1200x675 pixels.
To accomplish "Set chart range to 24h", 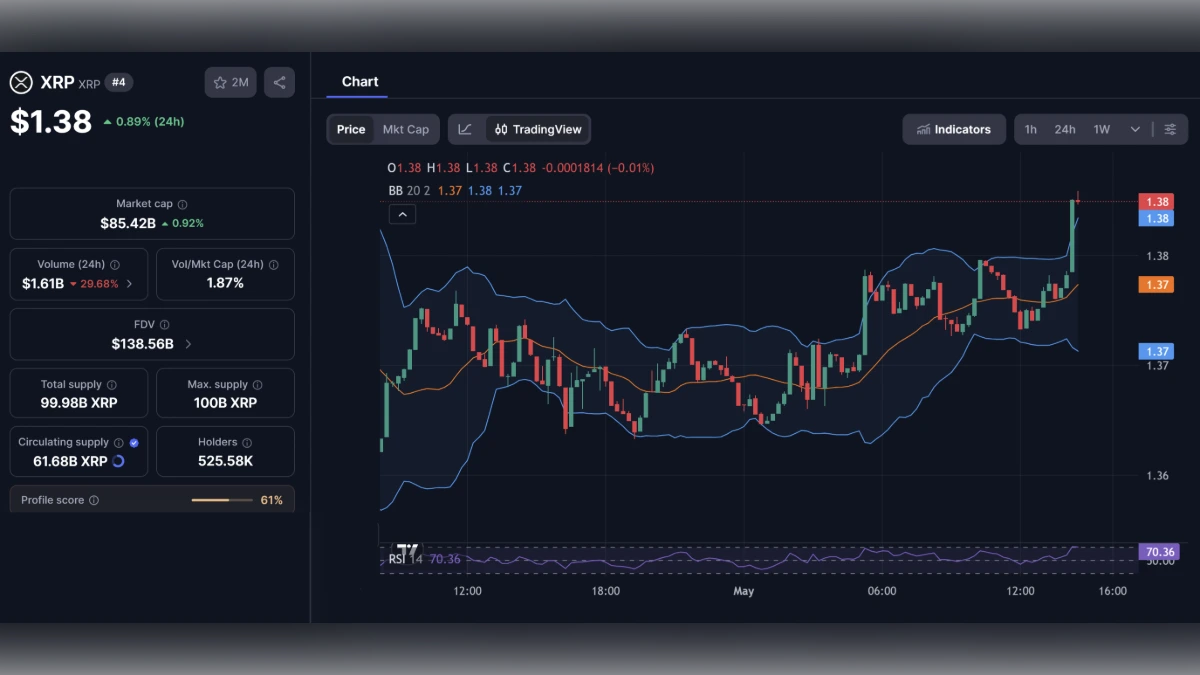I will click(x=1065, y=129).
